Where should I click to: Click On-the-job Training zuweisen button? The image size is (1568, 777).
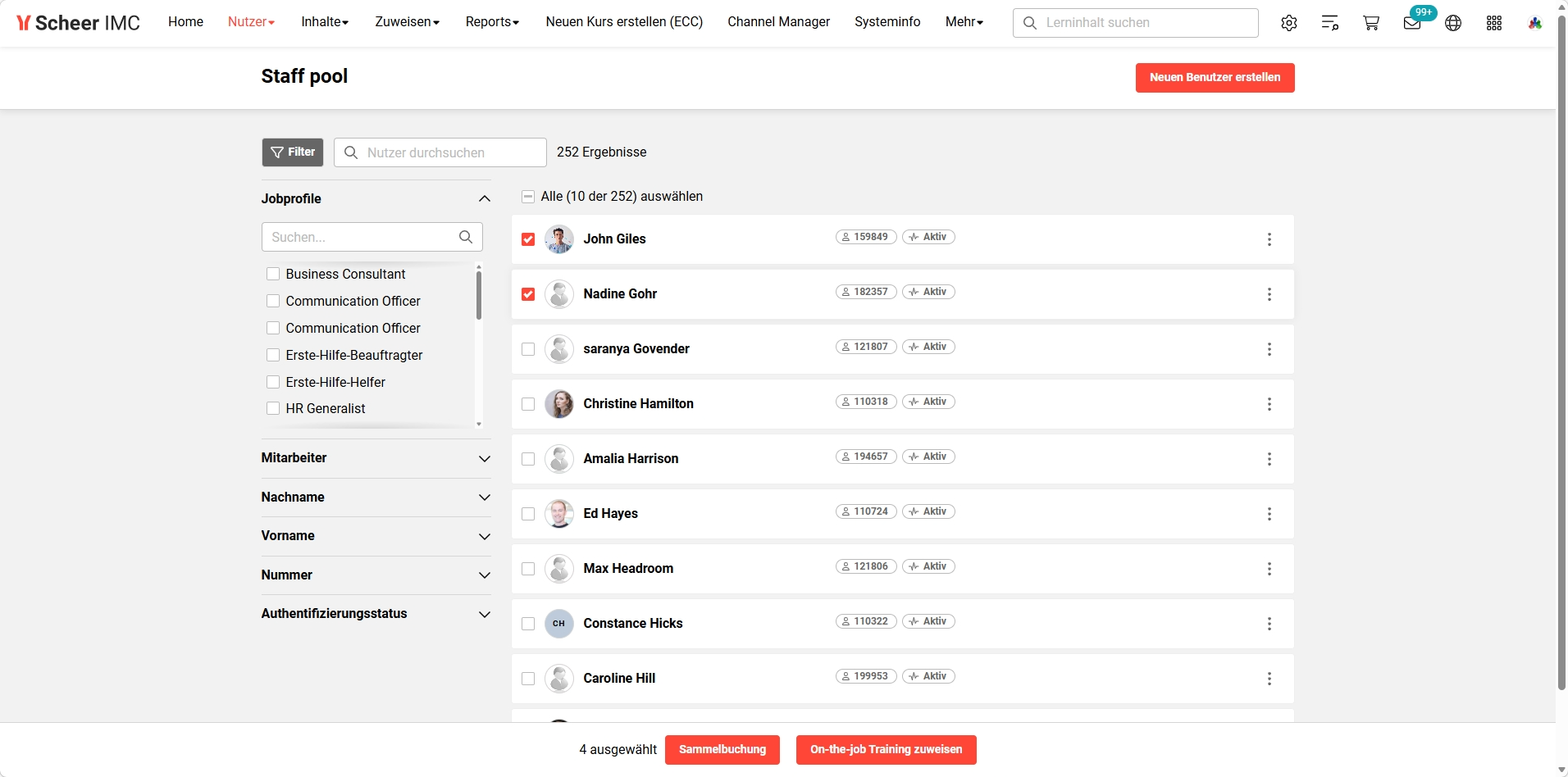[x=886, y=750]
